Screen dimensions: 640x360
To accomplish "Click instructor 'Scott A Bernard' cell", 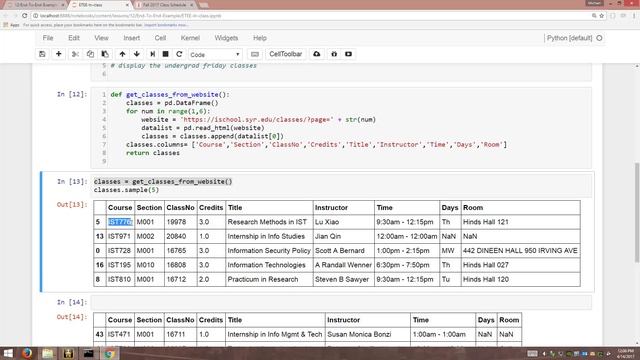I will [x=344, y=251].
